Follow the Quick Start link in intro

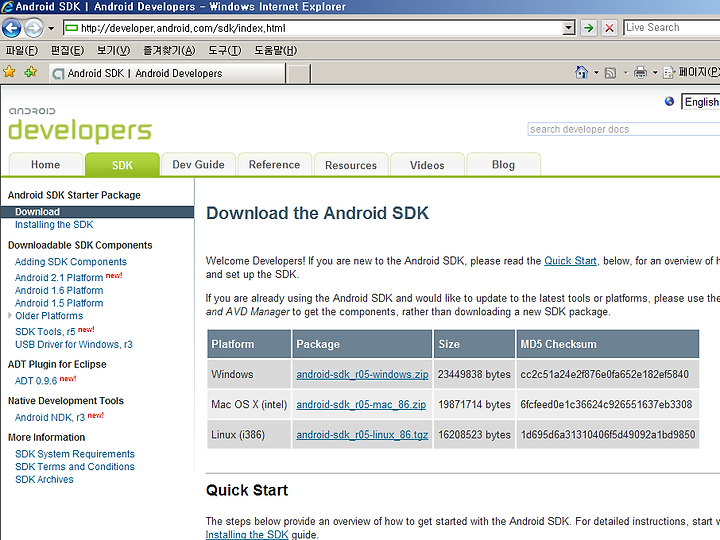tap(570, 261)
